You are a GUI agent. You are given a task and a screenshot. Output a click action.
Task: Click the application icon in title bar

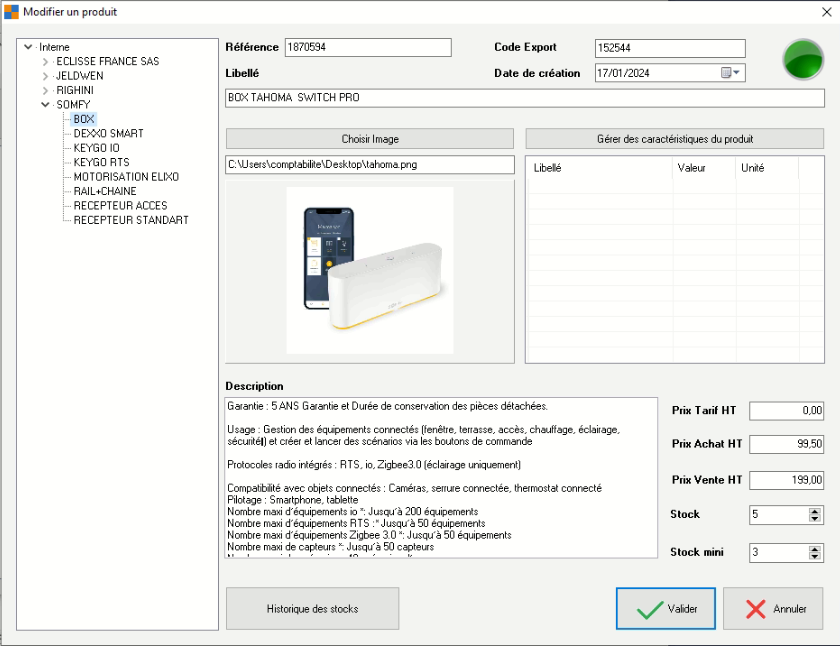tap(11, 12)
